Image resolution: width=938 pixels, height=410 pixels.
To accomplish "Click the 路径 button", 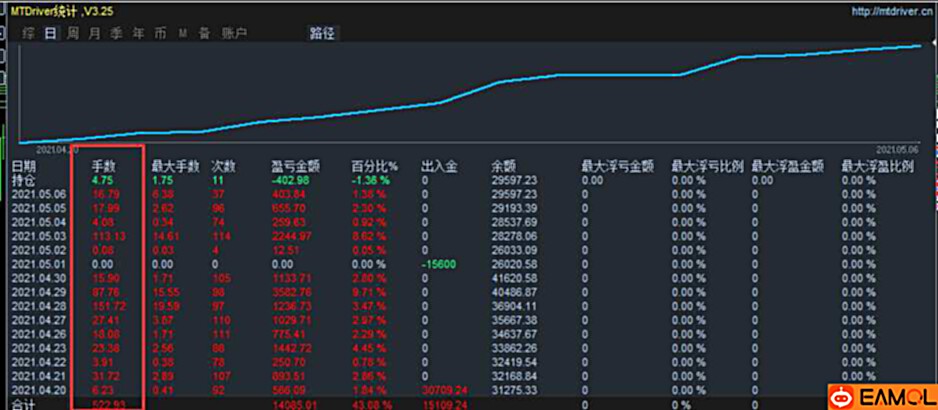I will (324, 33).
